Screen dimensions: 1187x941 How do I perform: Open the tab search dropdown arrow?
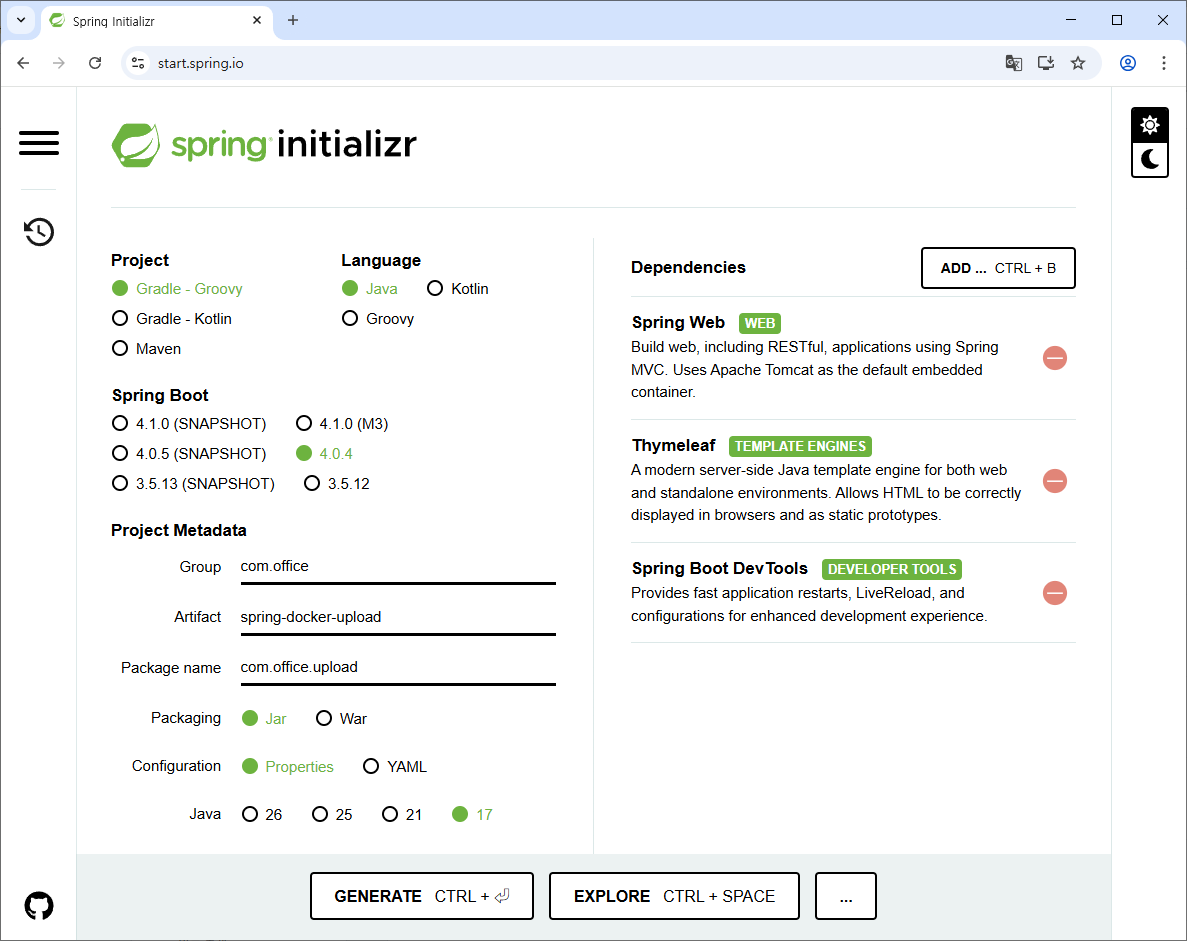(21, 20)
